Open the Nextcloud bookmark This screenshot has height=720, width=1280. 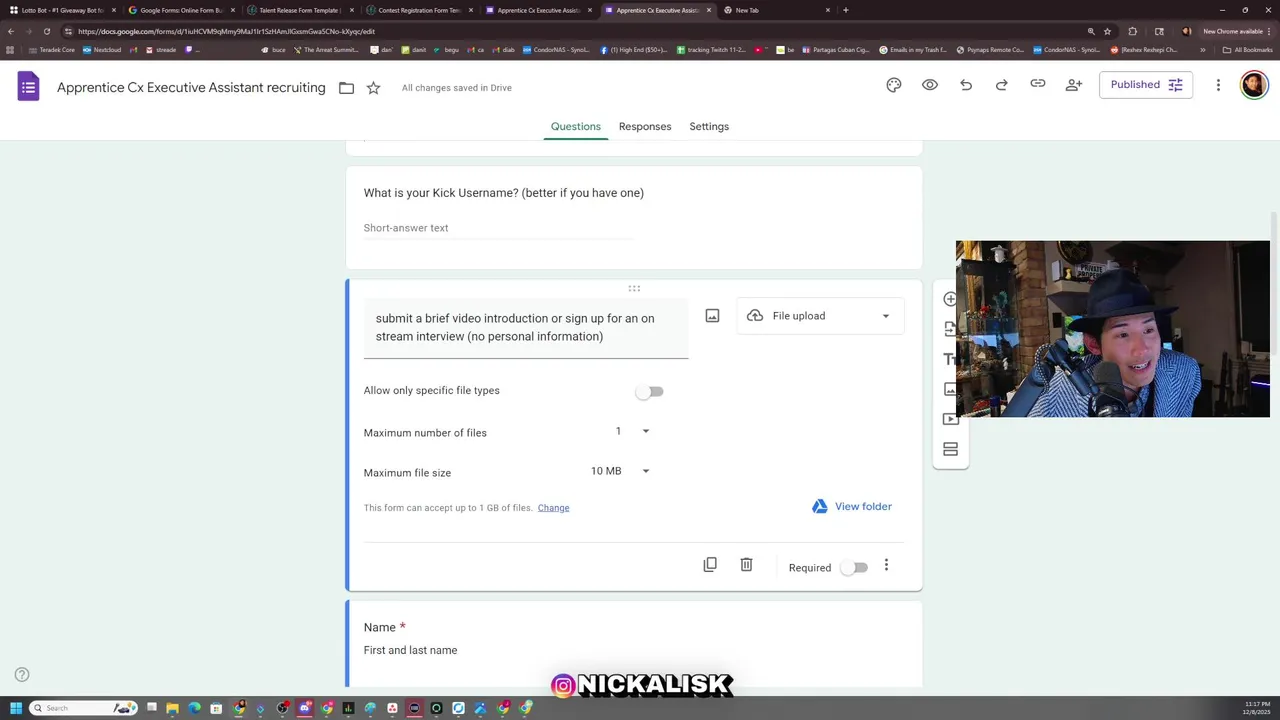[102, 50]
